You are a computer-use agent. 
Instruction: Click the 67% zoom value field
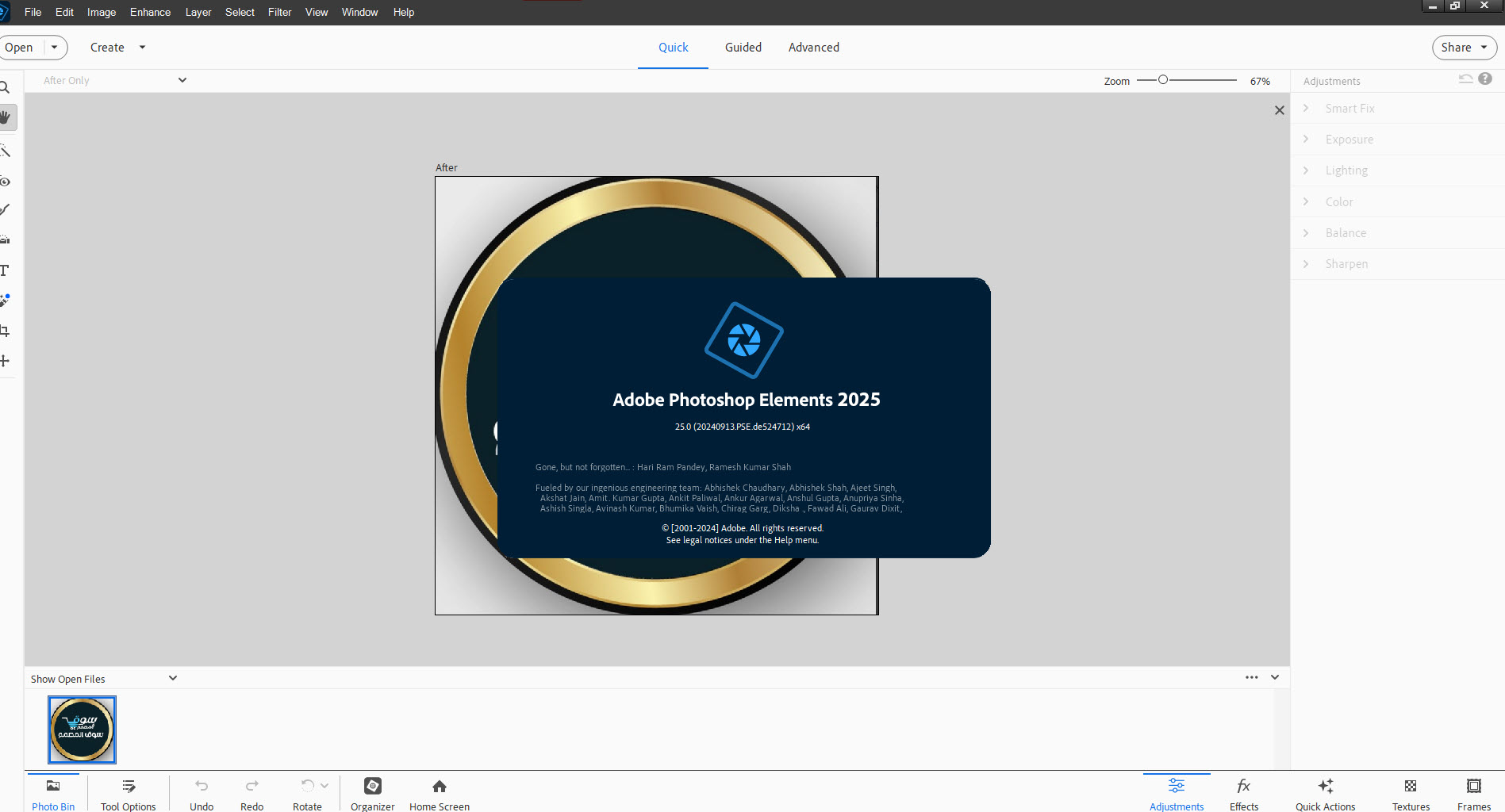click(1260, 81)
